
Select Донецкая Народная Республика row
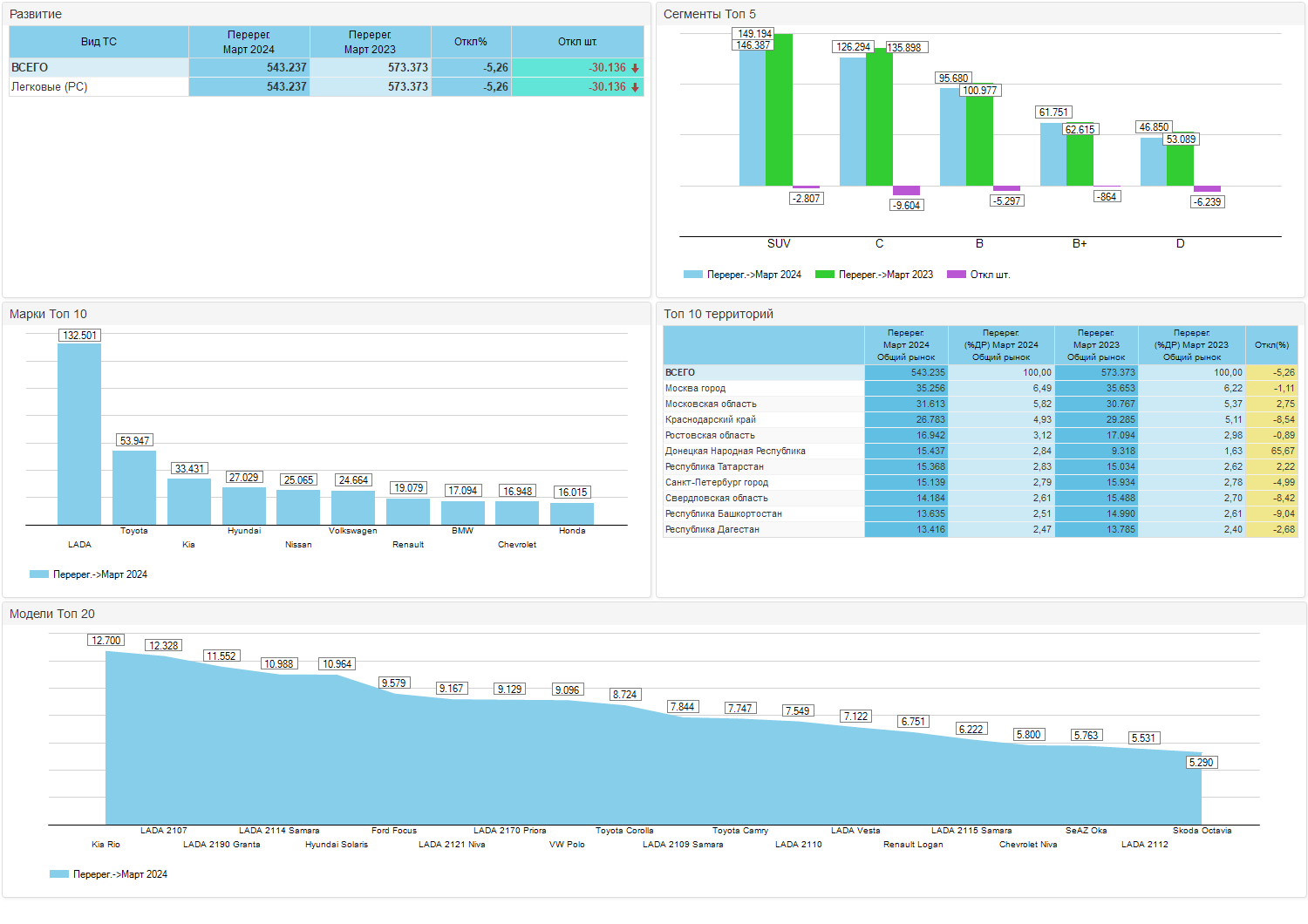735,452
